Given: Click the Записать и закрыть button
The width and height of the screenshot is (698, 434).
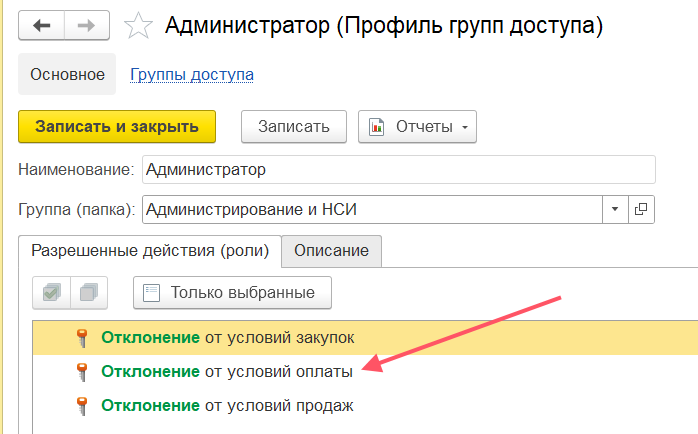Looking at the screenshot, I should [x=116, y=127].
